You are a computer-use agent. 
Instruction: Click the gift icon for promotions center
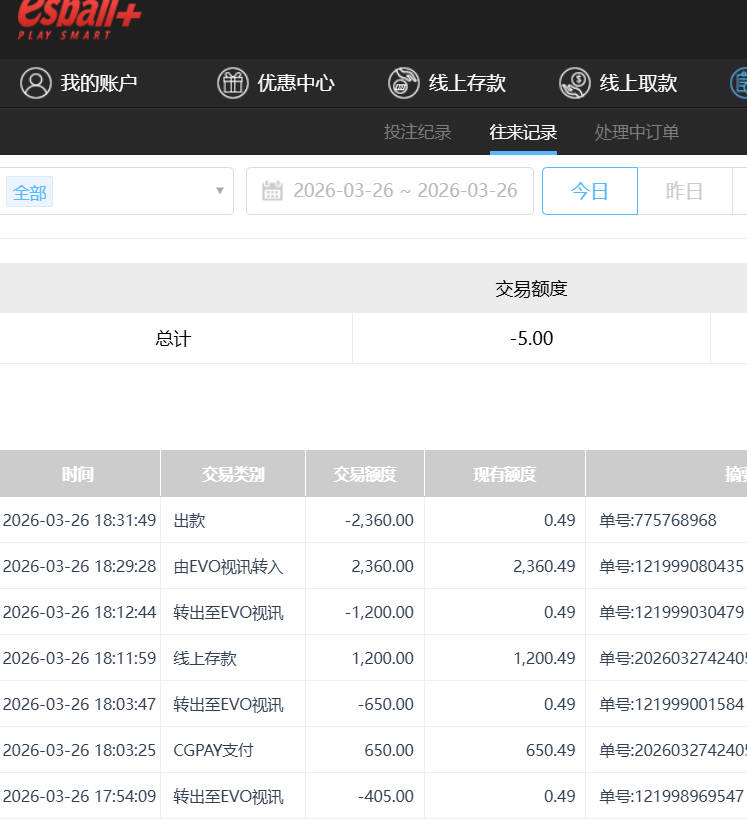point(233,83)
